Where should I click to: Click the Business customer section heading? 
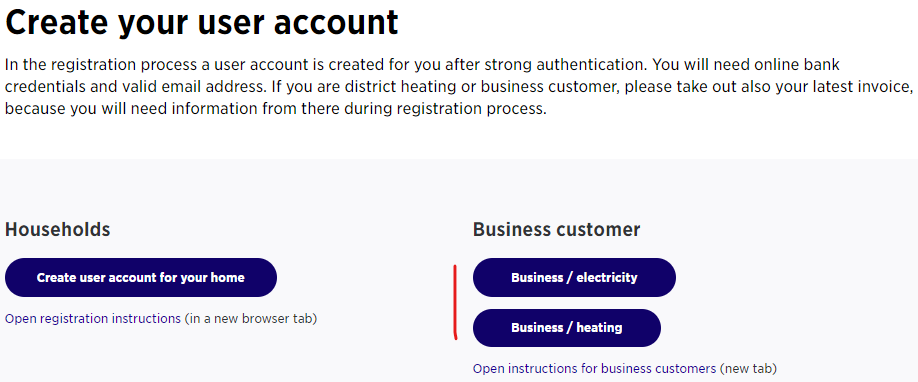click(556, 230)
